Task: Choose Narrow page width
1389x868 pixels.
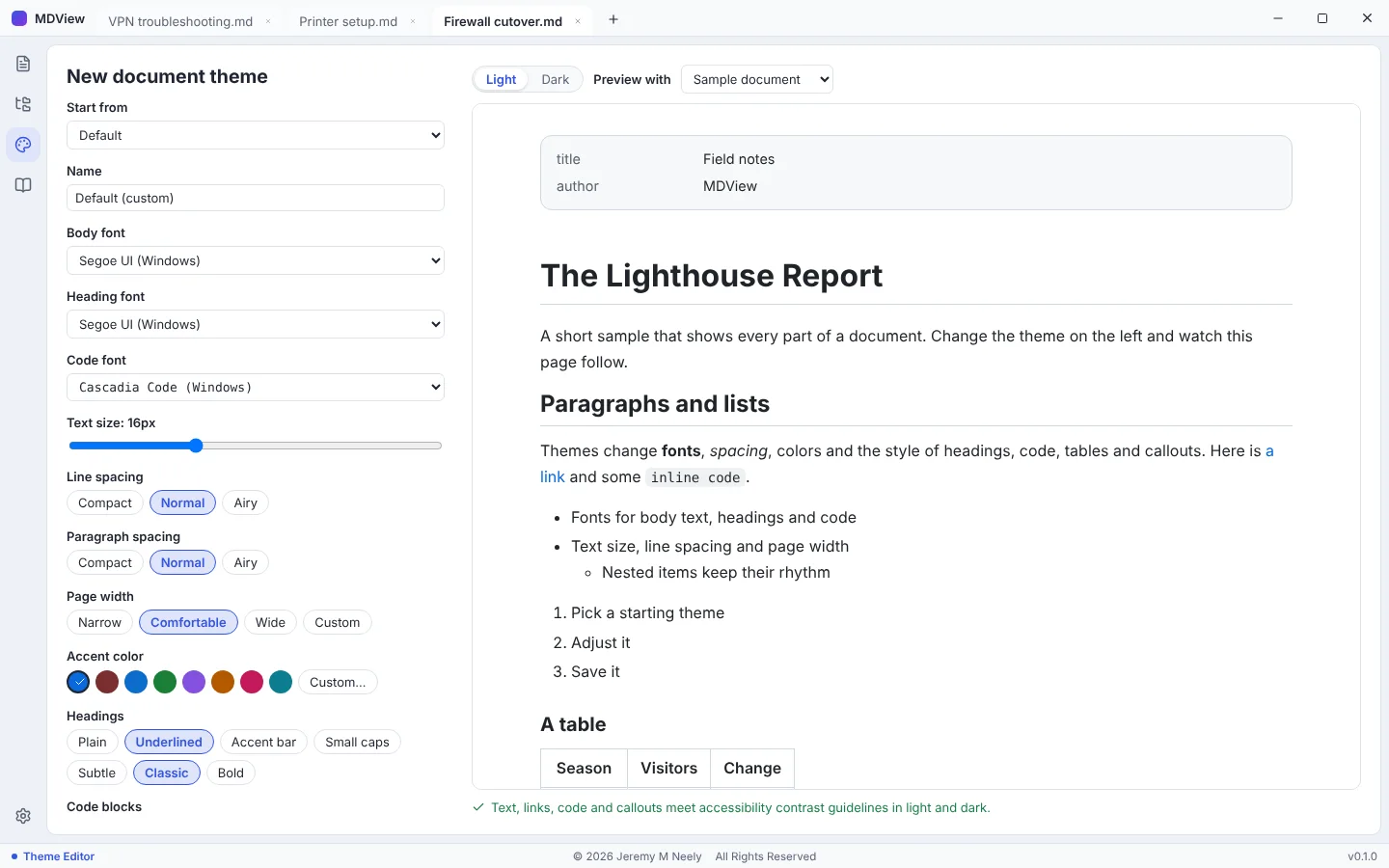Action: 99,622
